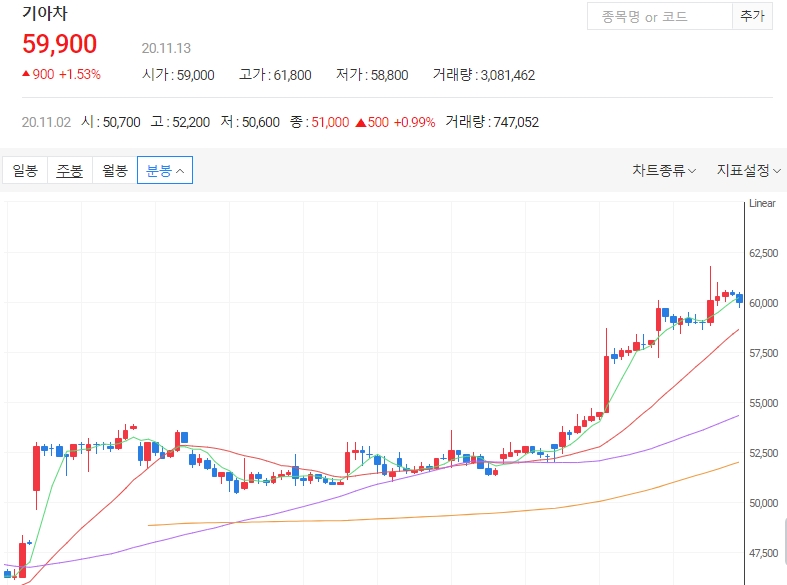Click the 고가 61,800 high price
This screenshot has width=787, height=585.
point(275,75)
